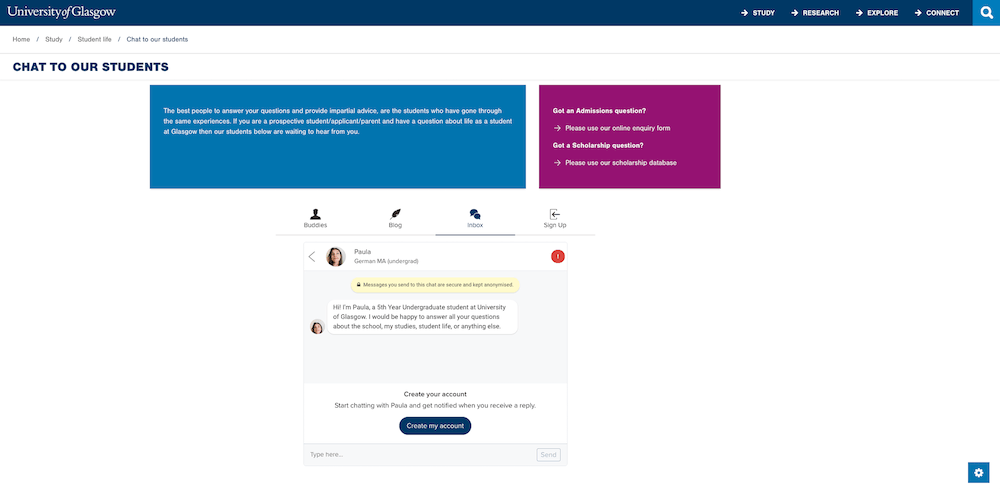The width and height of the screenshot is (1000, 489).
Task: Click the Student life breadcrumb link
Action: coord(94,40)
